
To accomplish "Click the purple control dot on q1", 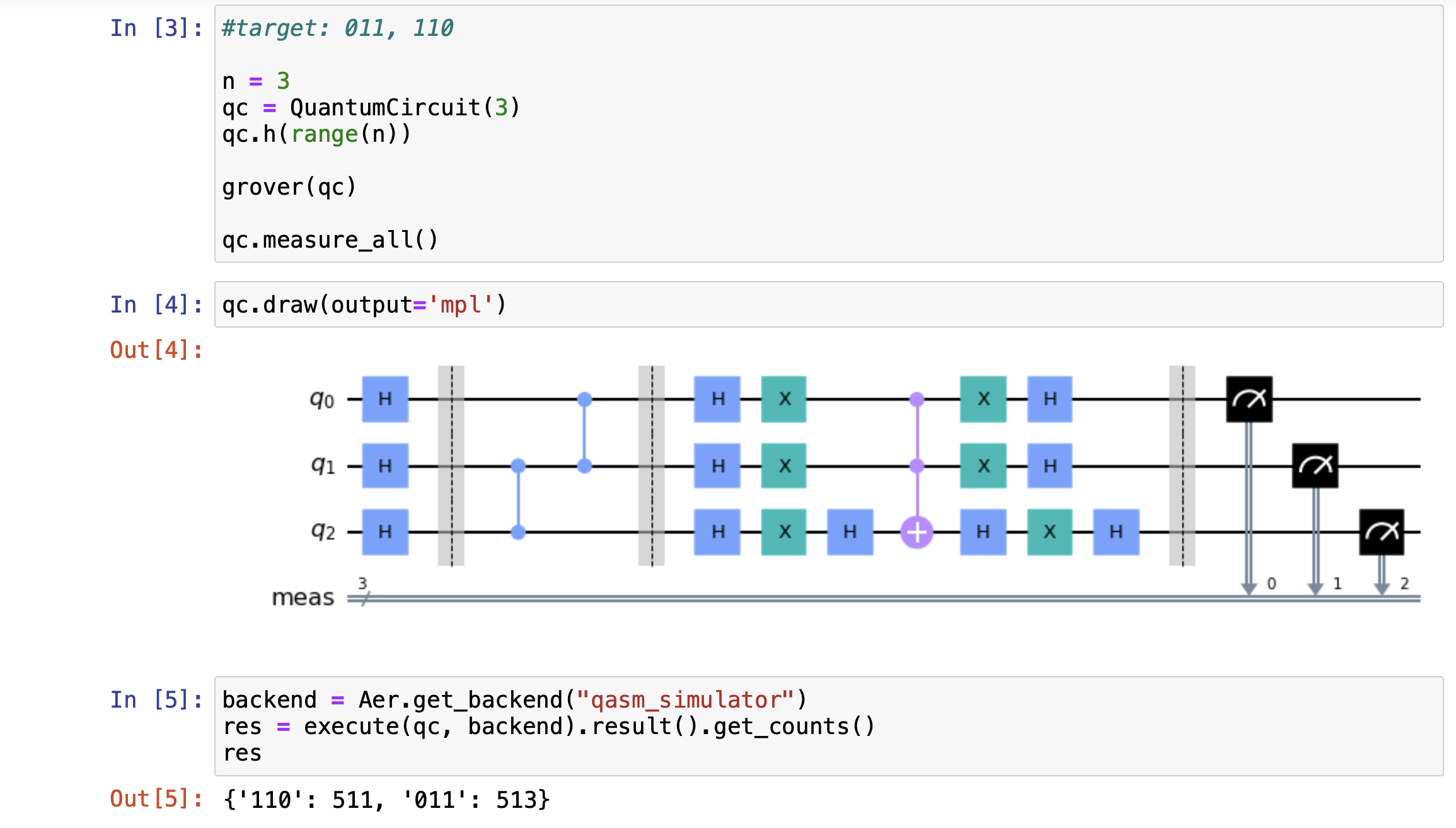I will [916, 466].
